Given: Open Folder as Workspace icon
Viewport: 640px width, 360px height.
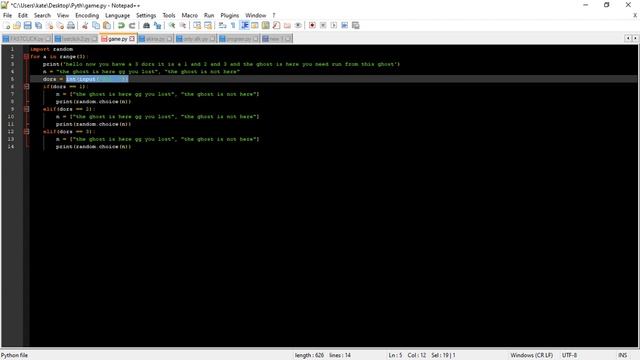Looking at the screenshot, I should 287,25.
